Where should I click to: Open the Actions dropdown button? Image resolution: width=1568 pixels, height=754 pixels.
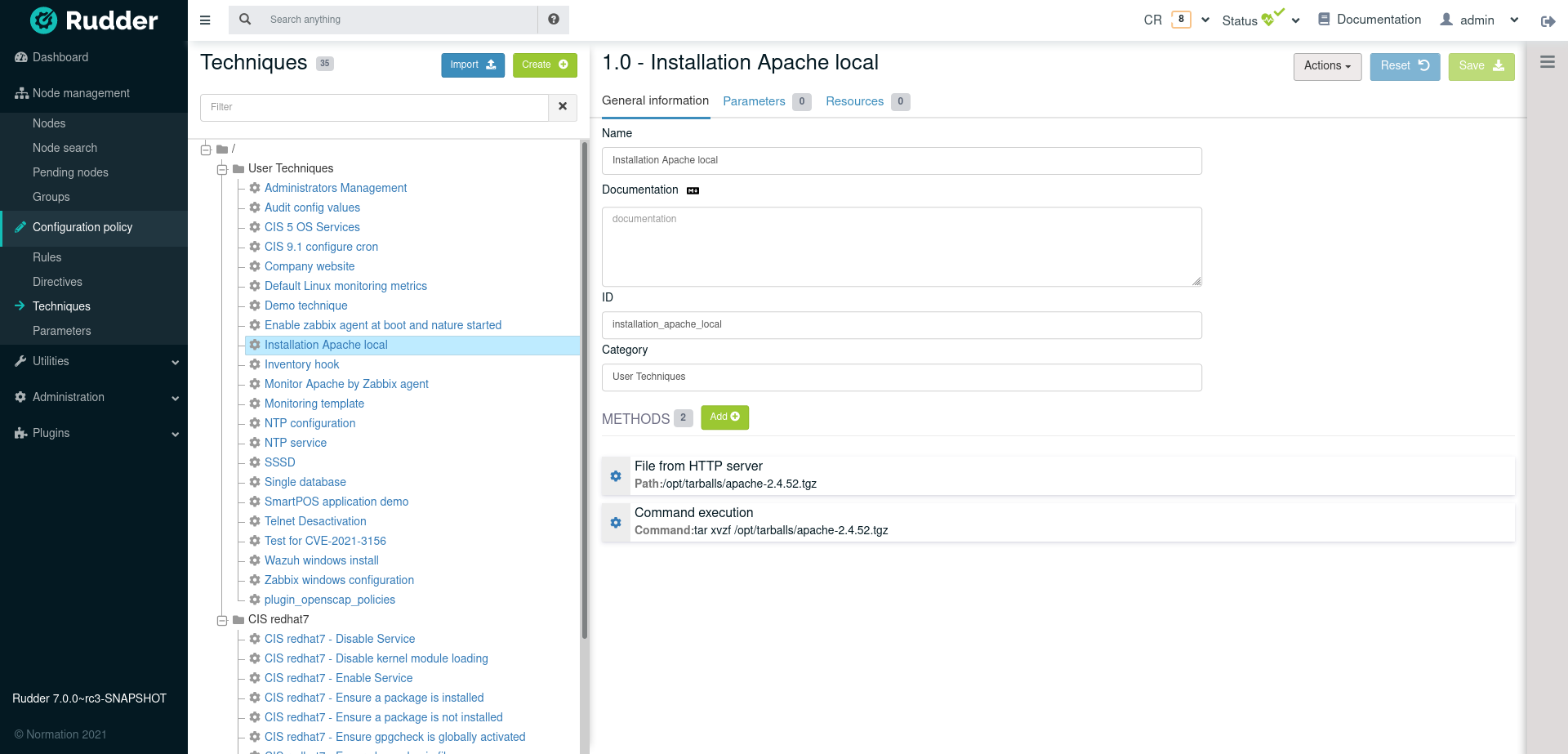click(x=1327, y=66)
